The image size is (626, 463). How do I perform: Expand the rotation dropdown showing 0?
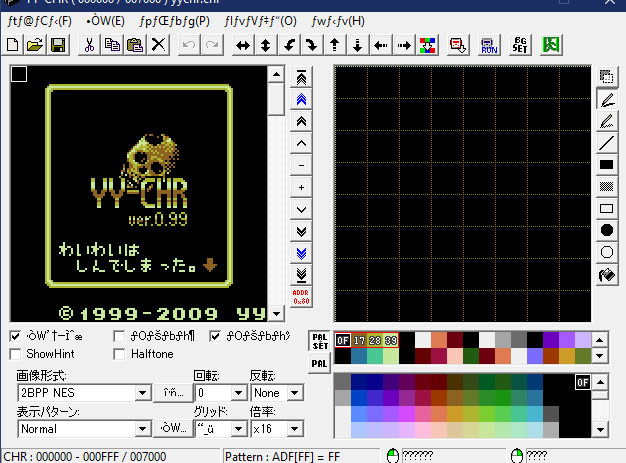tap(238, 393)
